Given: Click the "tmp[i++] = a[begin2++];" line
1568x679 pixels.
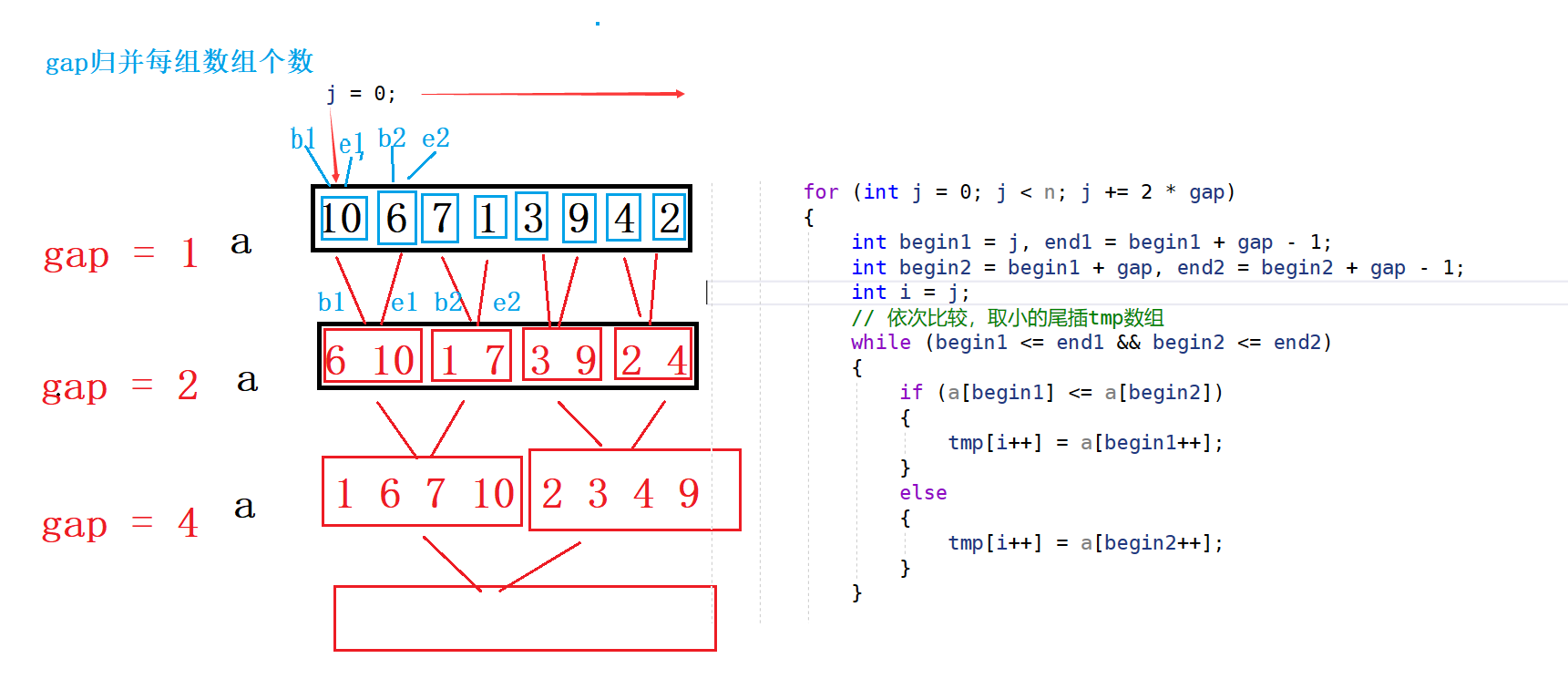Looking at the screenshot, I should 1086,543.
